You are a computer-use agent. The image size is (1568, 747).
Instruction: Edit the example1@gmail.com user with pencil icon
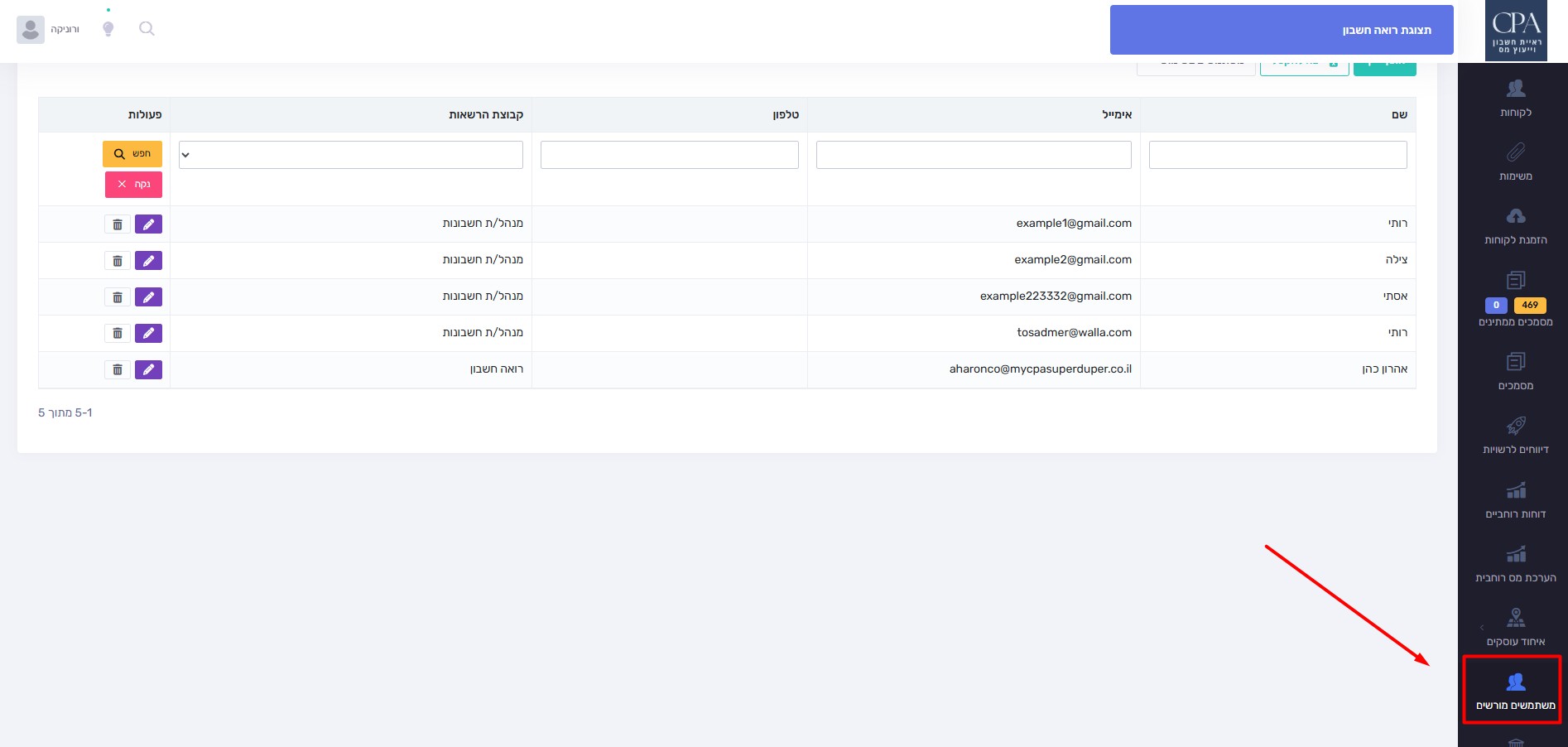148,224
